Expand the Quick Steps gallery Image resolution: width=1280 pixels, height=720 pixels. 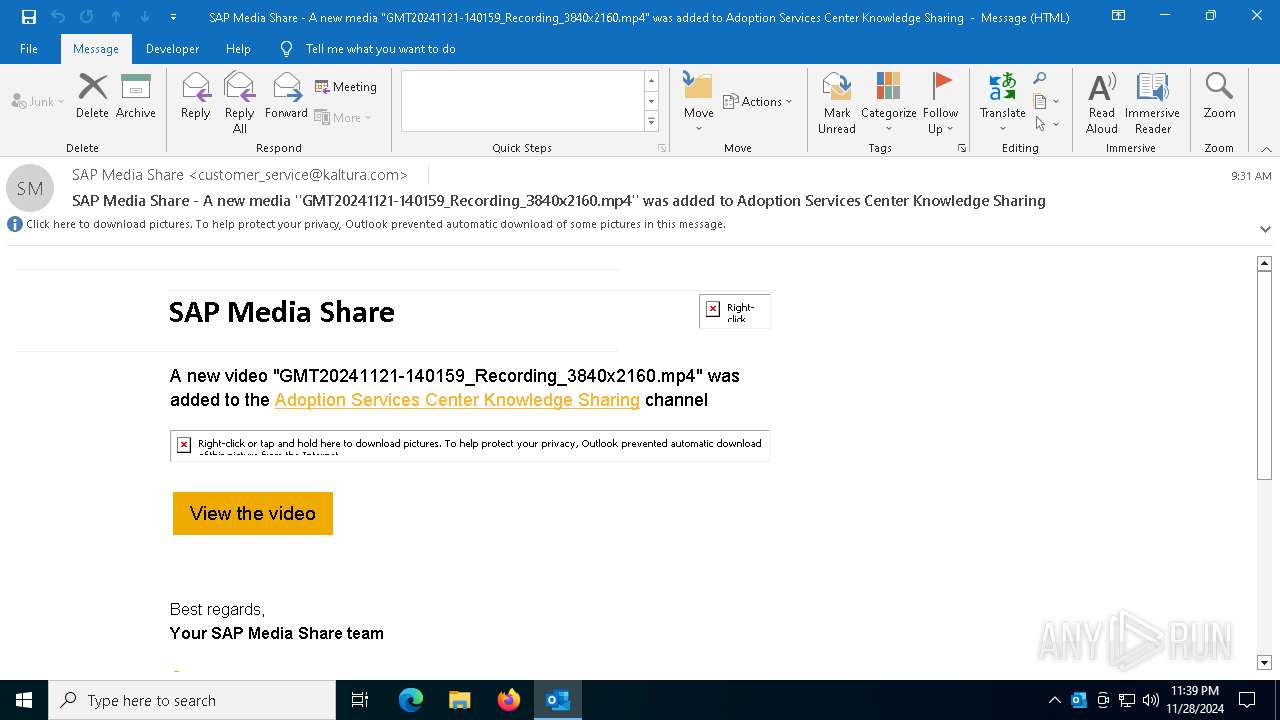tap(651, 122)
